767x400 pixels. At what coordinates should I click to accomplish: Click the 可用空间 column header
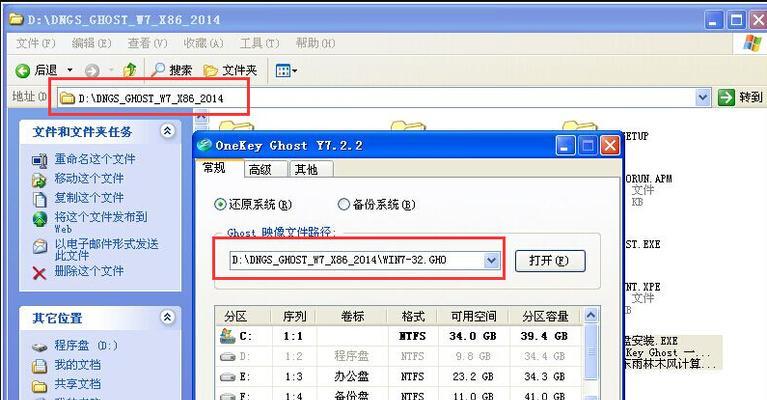coord(474,317)
